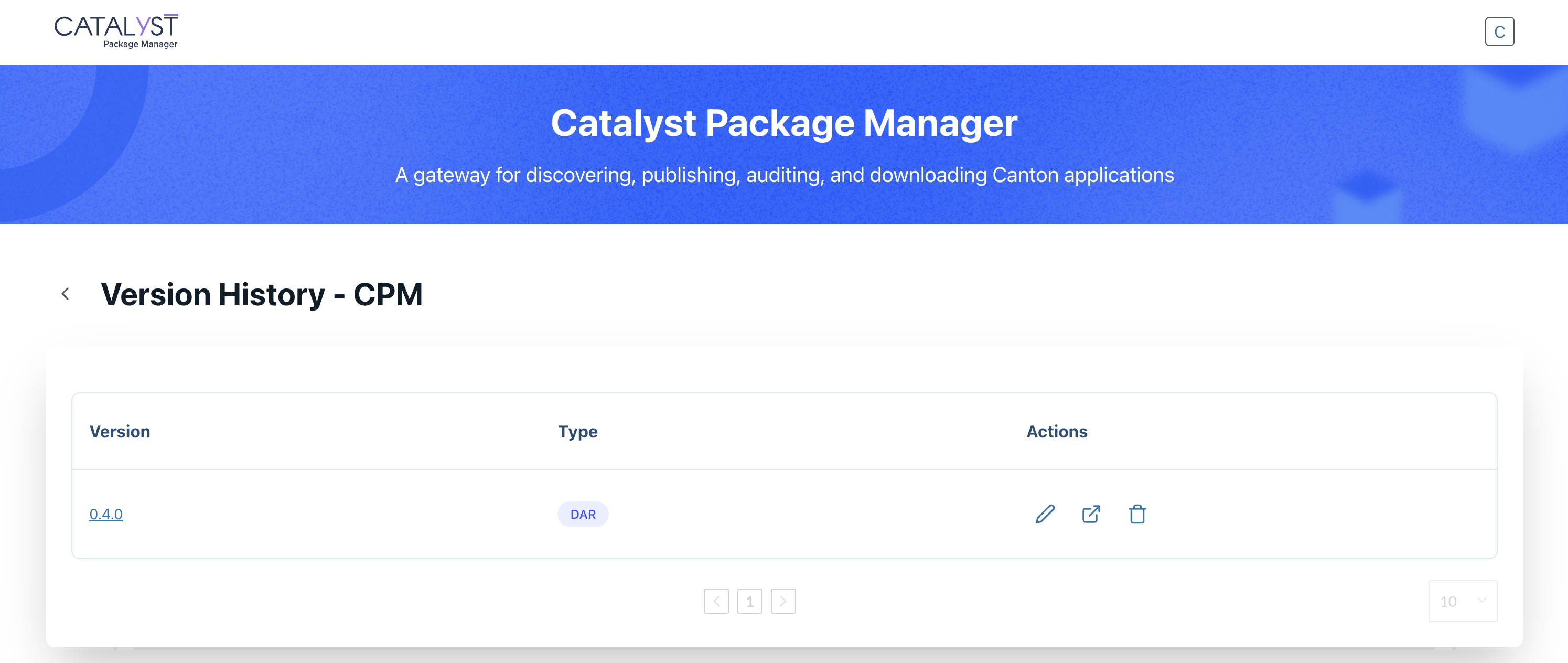Click the gateway tagline text in banner

[784, 175]
